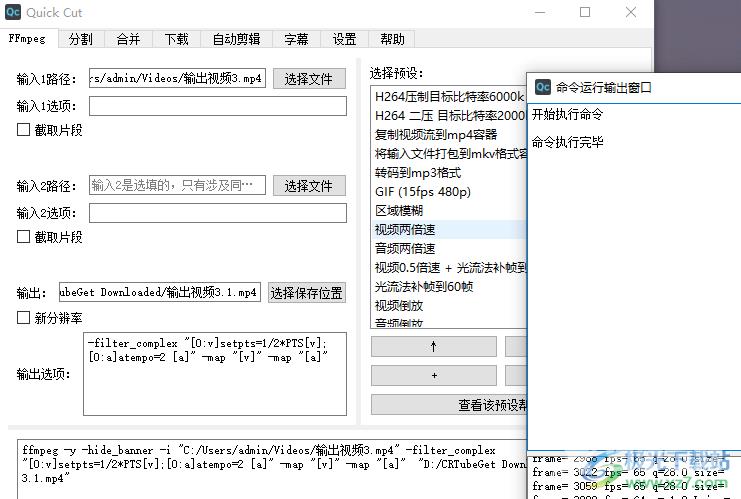Click 命令执行完毕 text in output window
The height and width of the screenshot is (499, 741).
pos(568,142)
